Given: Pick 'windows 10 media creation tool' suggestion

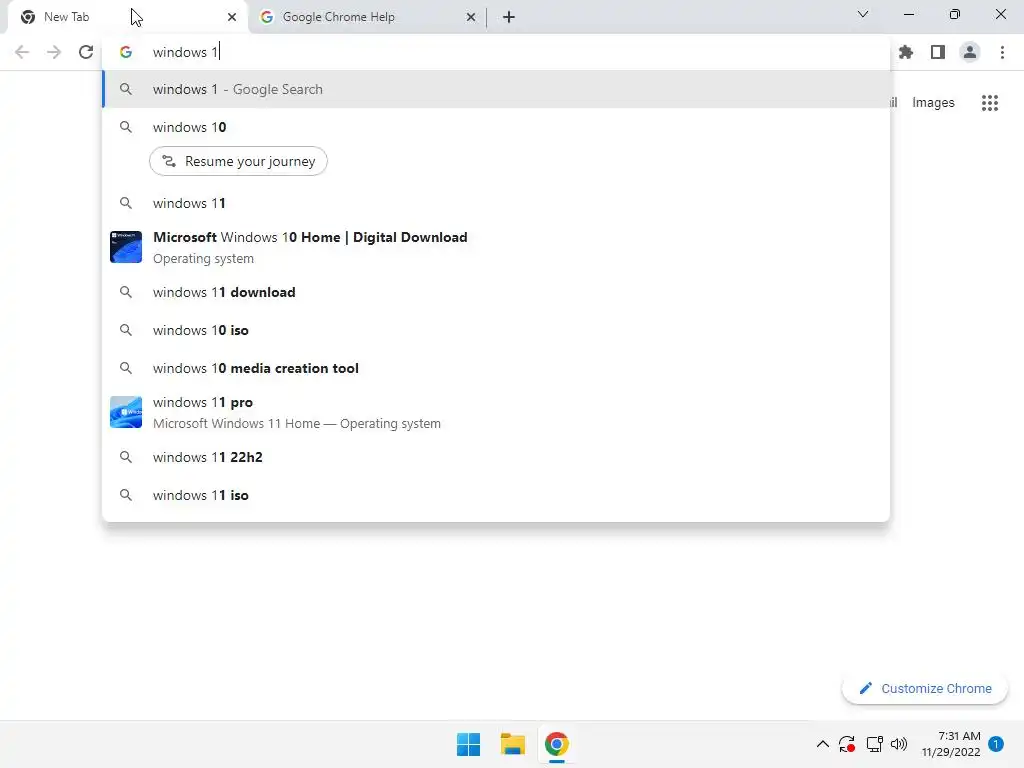Looking at the screenshot, I should pyautogui.click(x=496, y=368).
